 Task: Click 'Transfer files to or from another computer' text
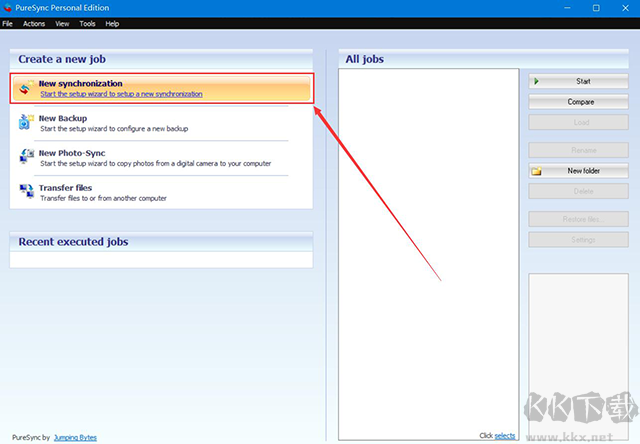pos(103,198)
